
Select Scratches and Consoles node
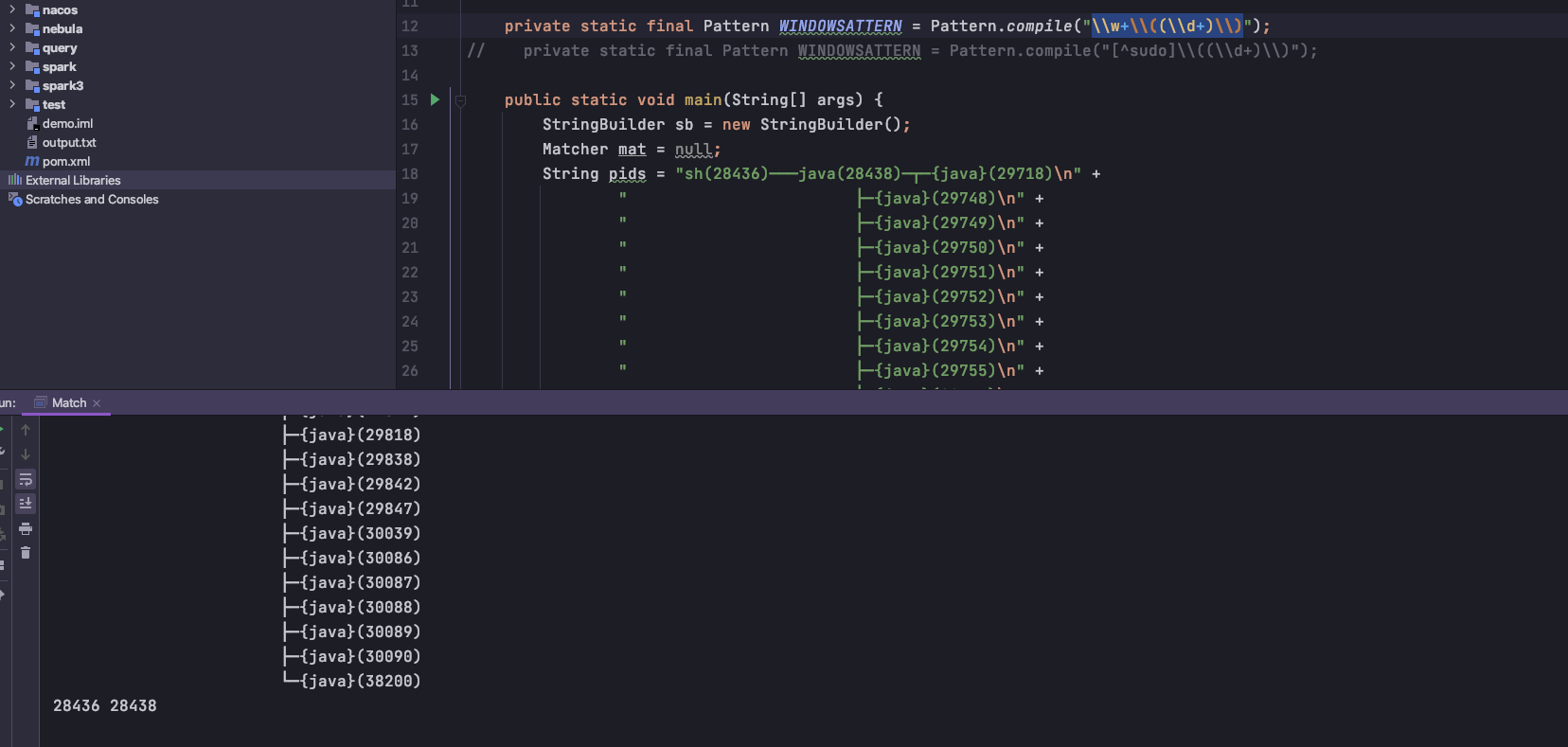click(x=92, y=199)
